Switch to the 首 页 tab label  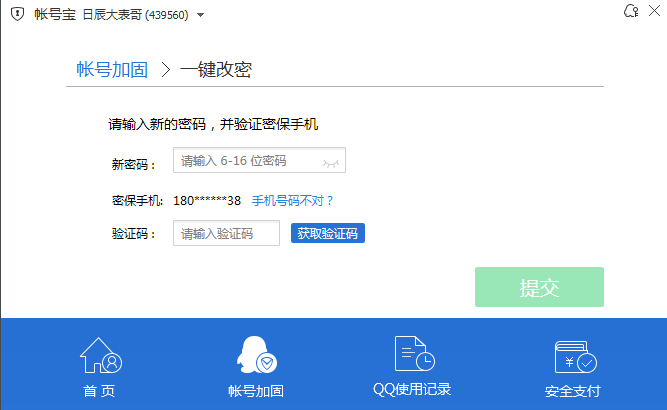tap(100, 390)
